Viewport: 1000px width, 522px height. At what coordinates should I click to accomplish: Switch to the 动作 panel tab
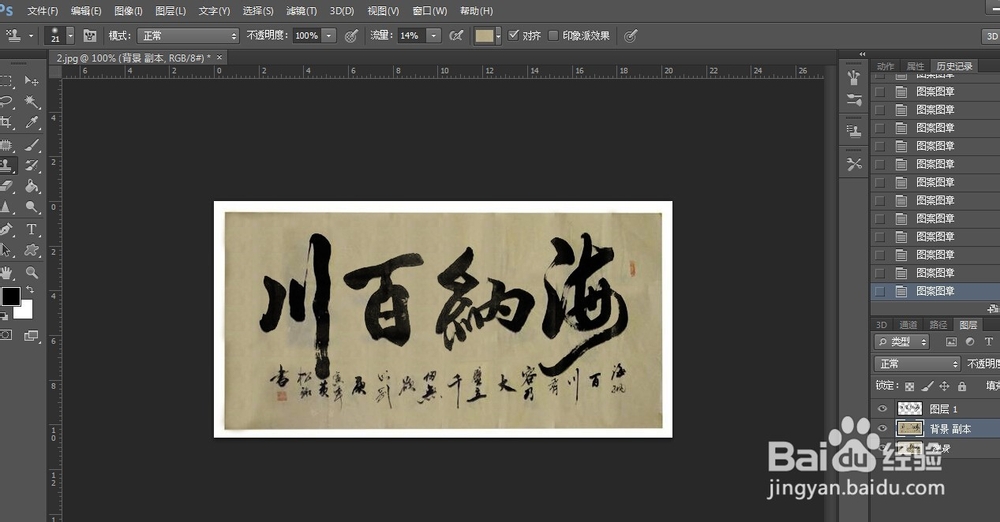pos(885,66)
